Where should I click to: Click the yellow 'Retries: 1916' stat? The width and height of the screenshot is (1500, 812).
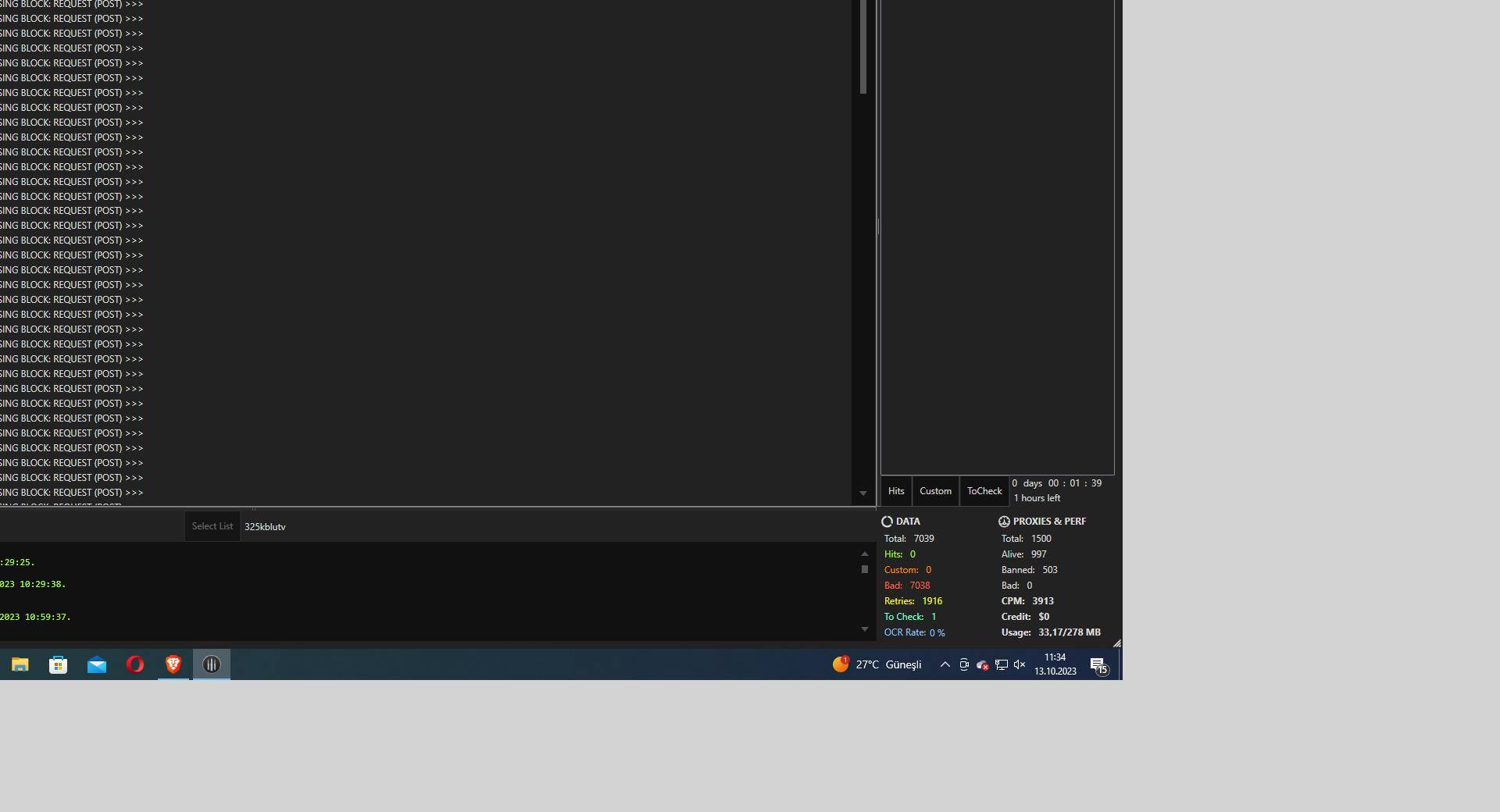[913, 601]
